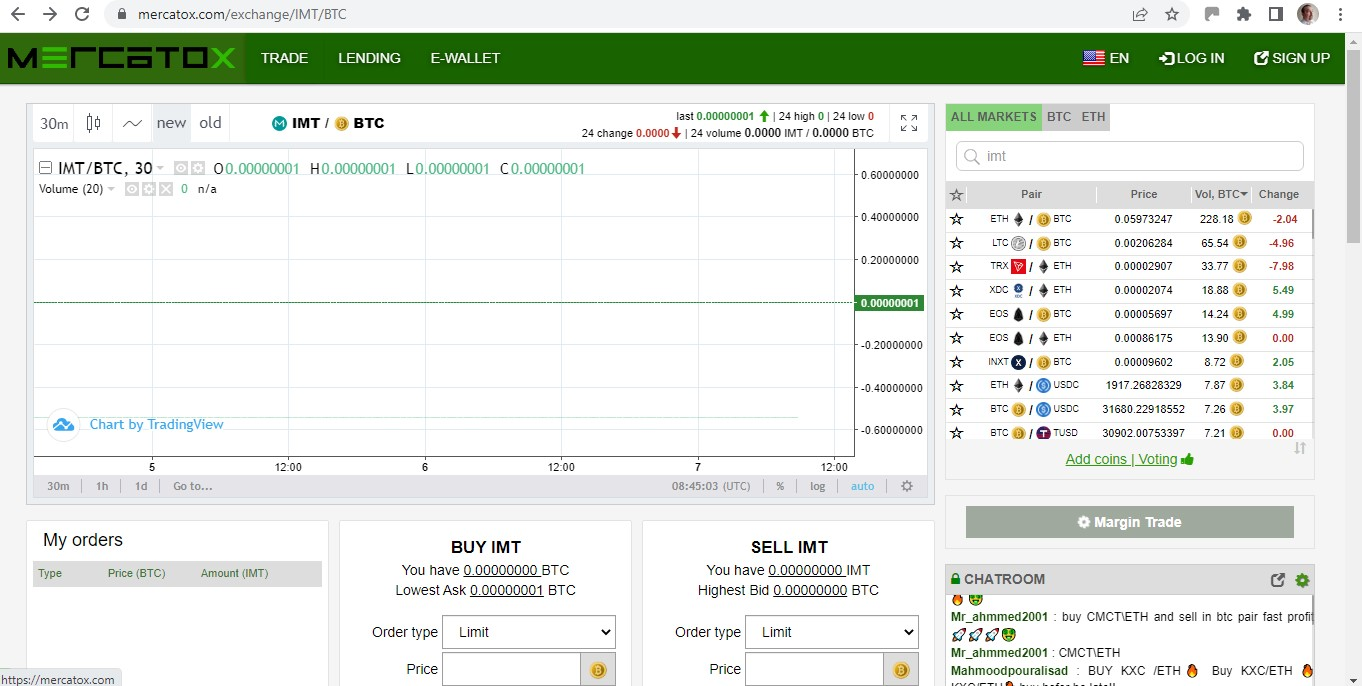The image size is (1362, 686).
Task: Switch to the old chart view
Action: 210,123
